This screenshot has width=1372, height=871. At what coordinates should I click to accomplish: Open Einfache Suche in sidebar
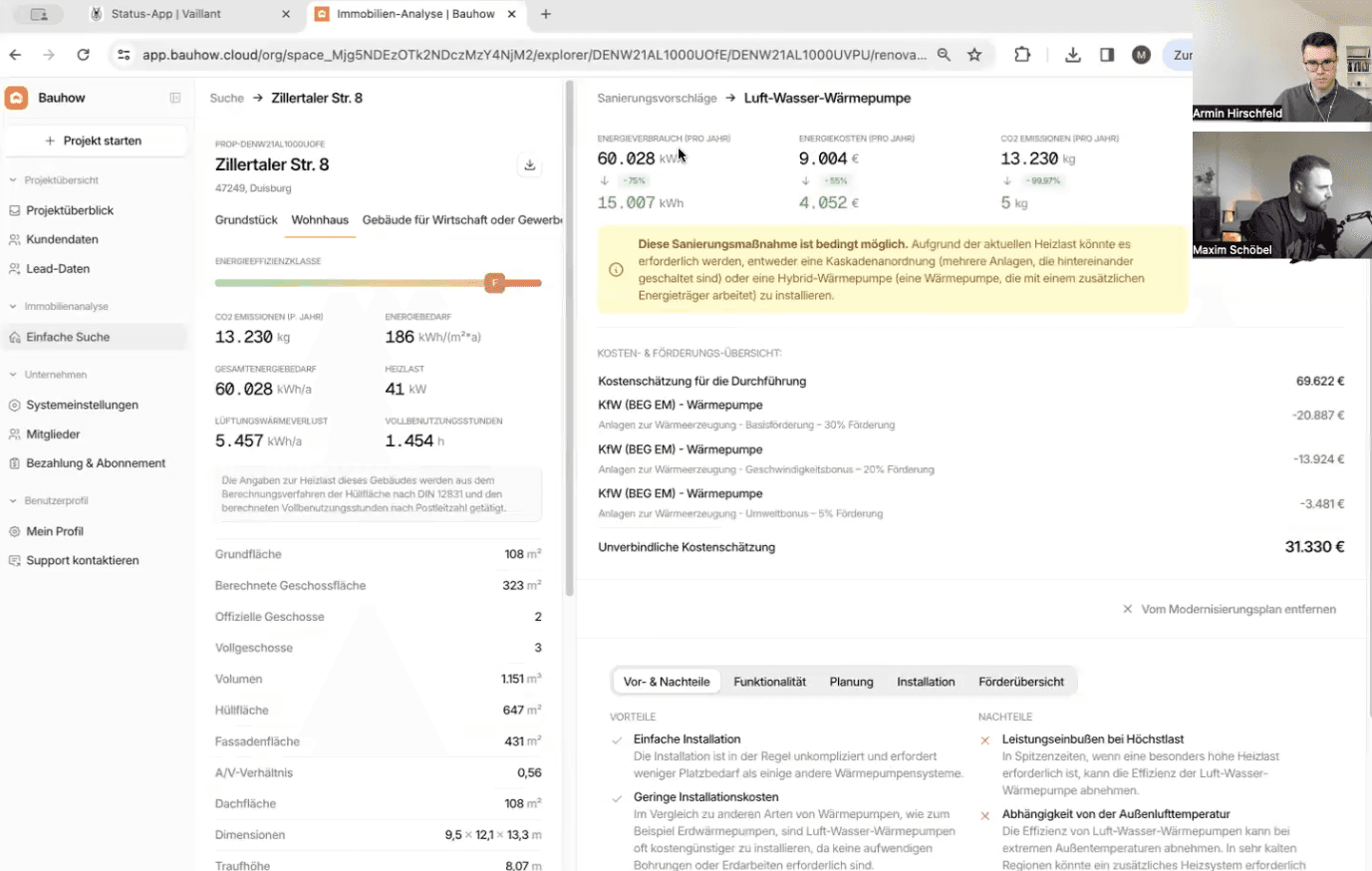click(x=94, y=337)
